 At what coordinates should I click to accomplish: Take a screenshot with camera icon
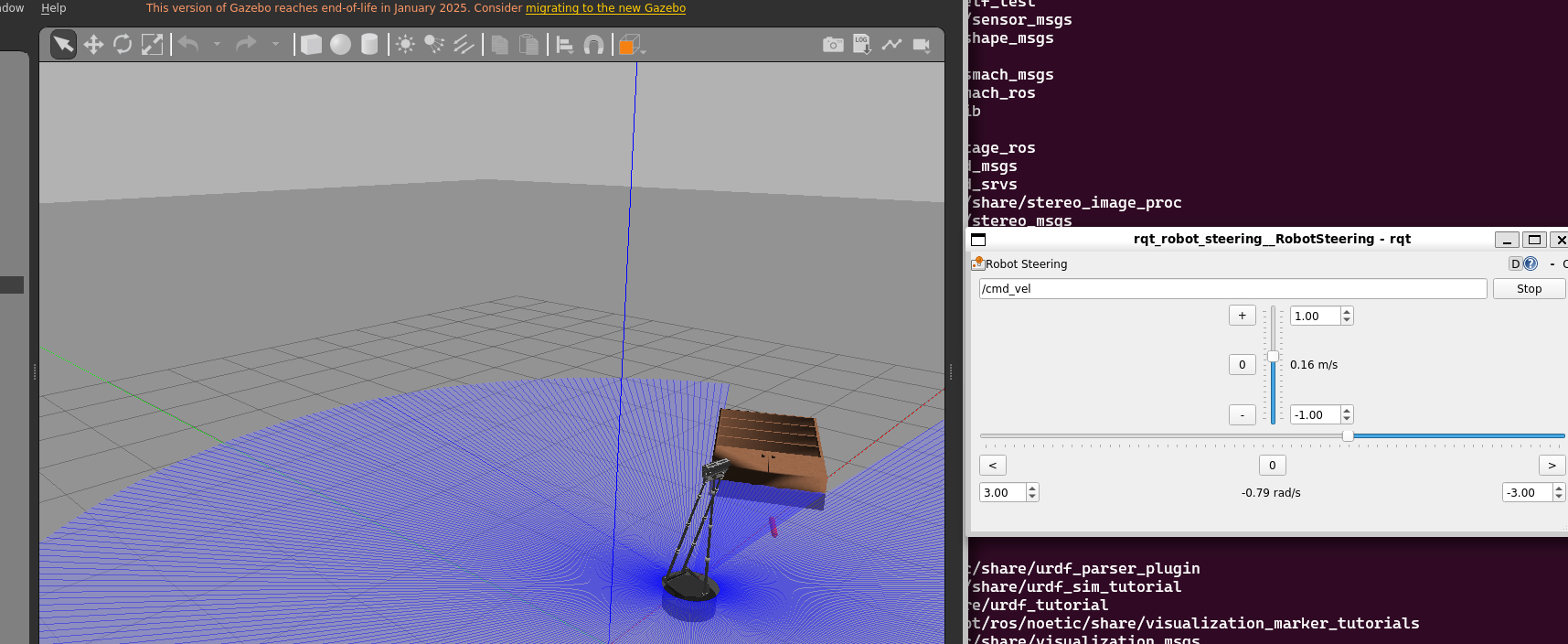(x=833, y=44)
